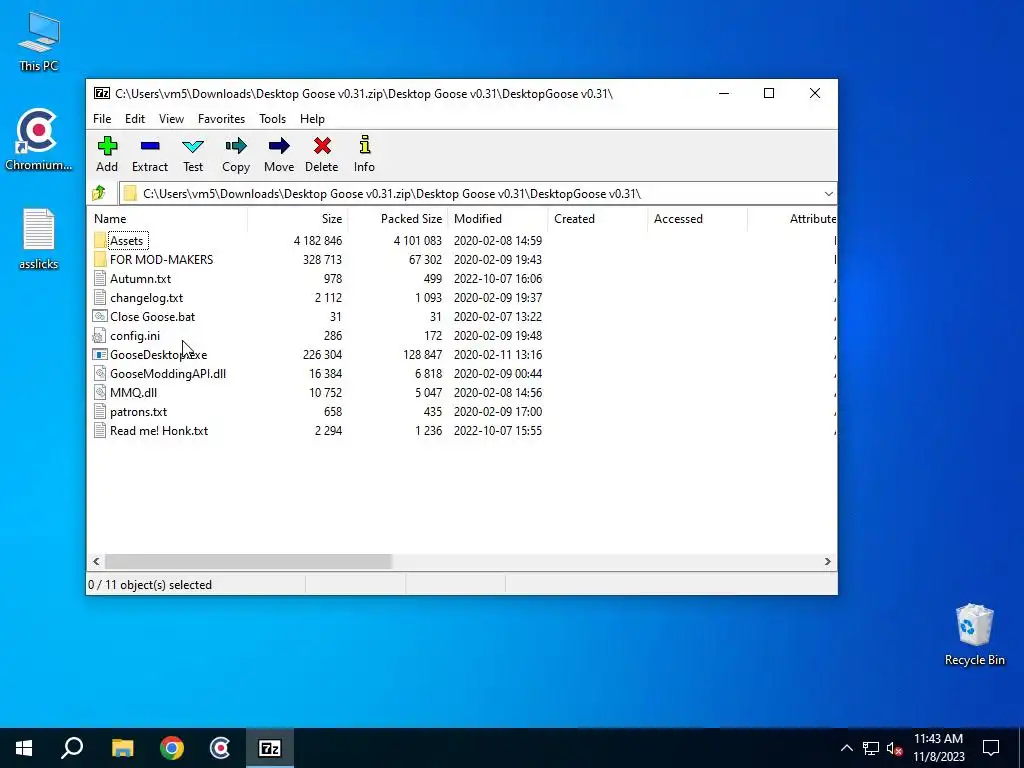Open This PC desktop icon
The image size is (1024, 768).
click(x=39, y=40)
